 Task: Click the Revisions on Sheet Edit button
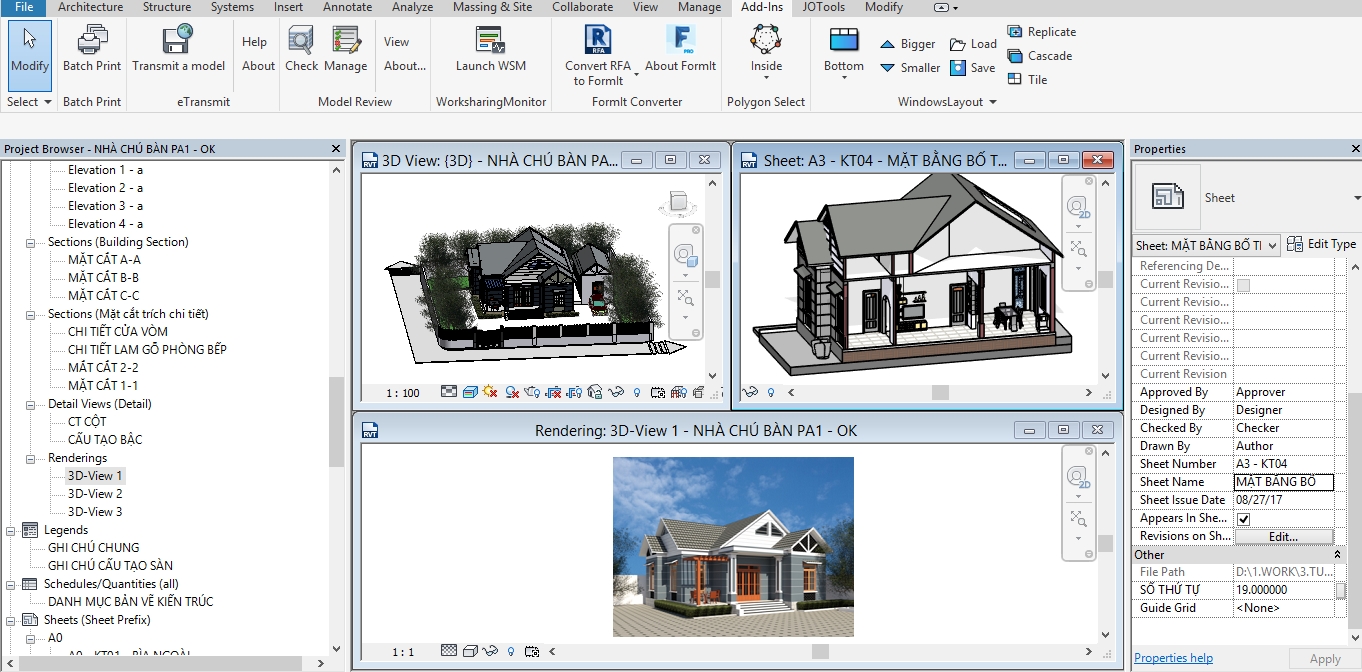pyautogui.click(x=1284, y=537)
